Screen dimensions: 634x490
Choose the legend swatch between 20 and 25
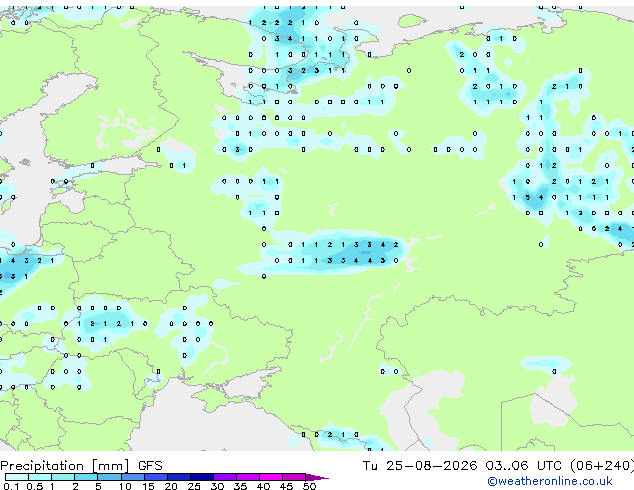tap(178, 477)
